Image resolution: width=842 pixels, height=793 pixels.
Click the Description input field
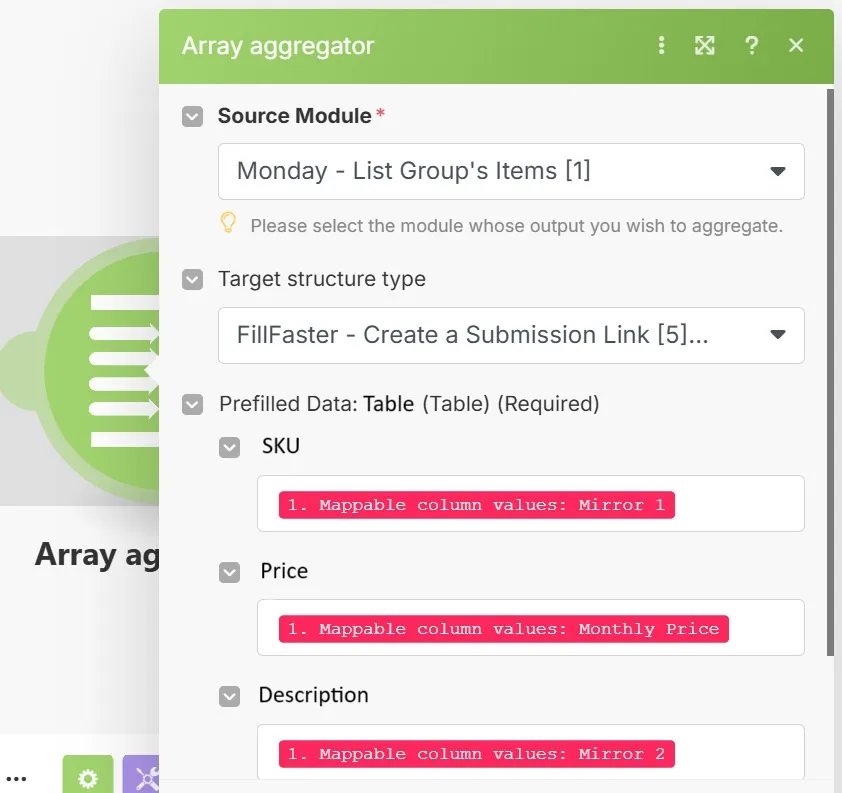[531, 752]
